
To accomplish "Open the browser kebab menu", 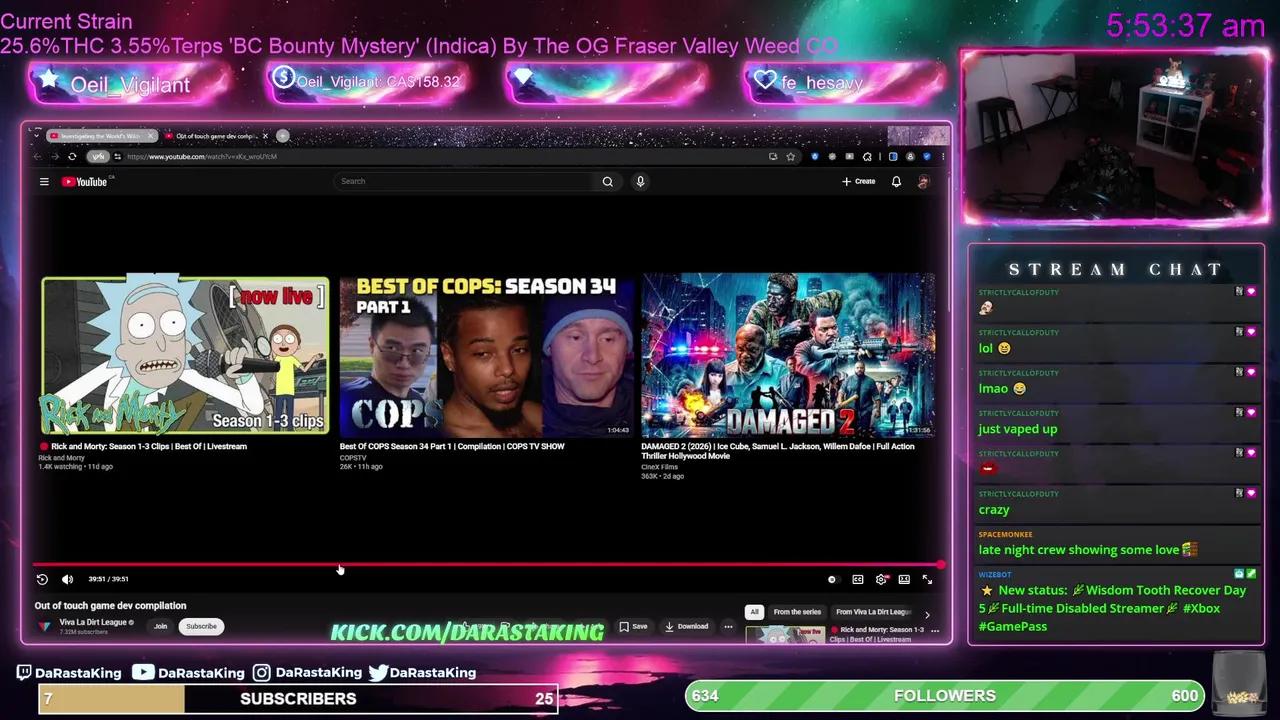I will [x=942, y=156].
